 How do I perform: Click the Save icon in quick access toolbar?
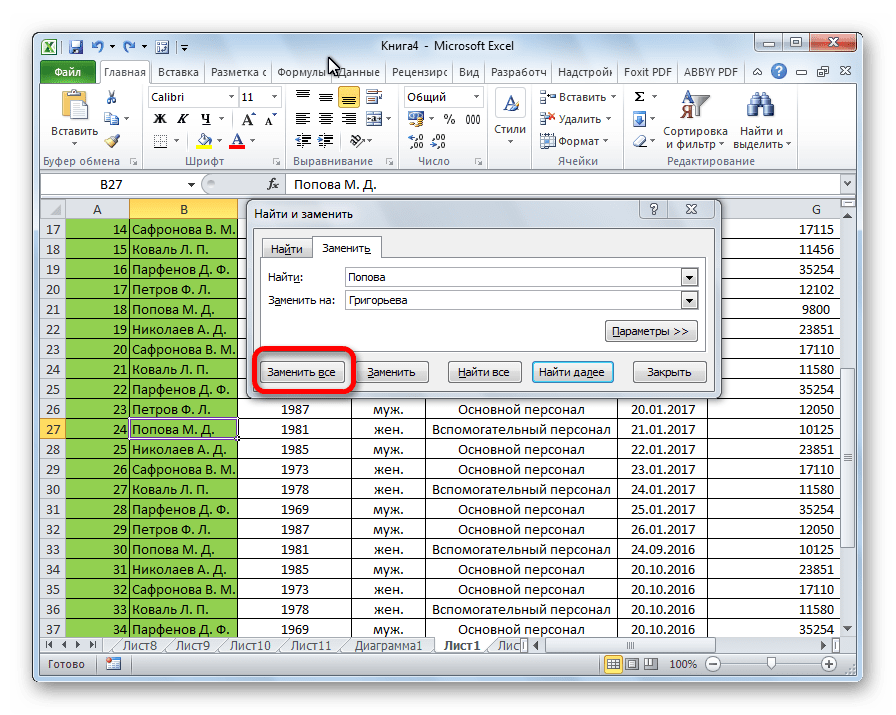click(76, 46)
